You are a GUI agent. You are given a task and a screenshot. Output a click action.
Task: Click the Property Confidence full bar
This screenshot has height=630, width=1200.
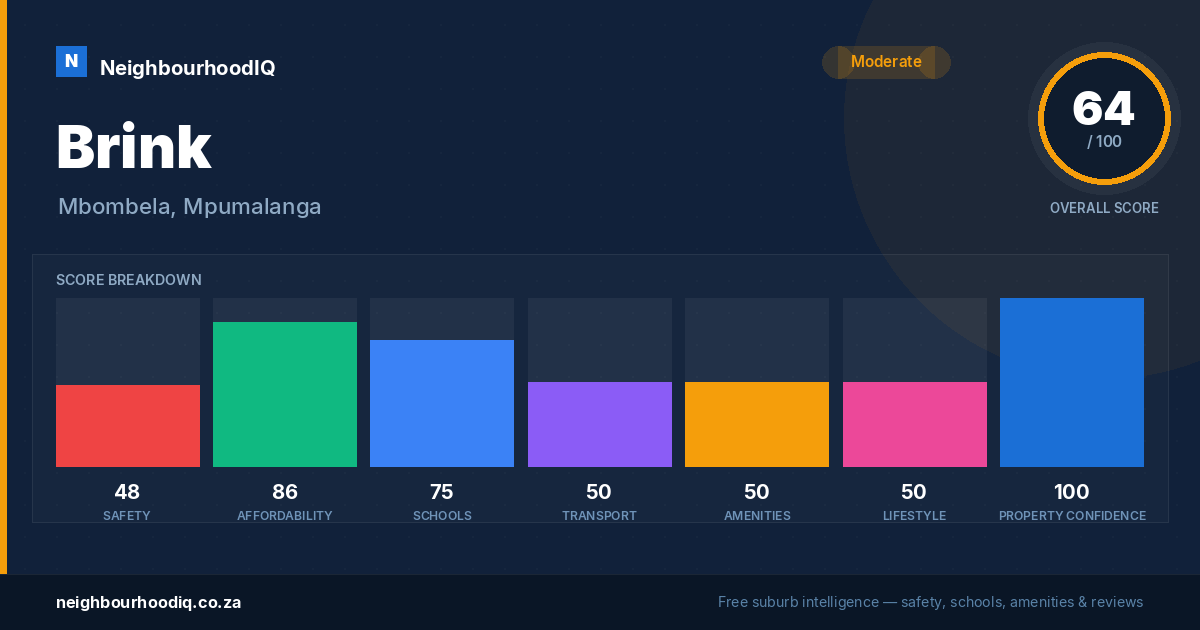(1072, 382)
